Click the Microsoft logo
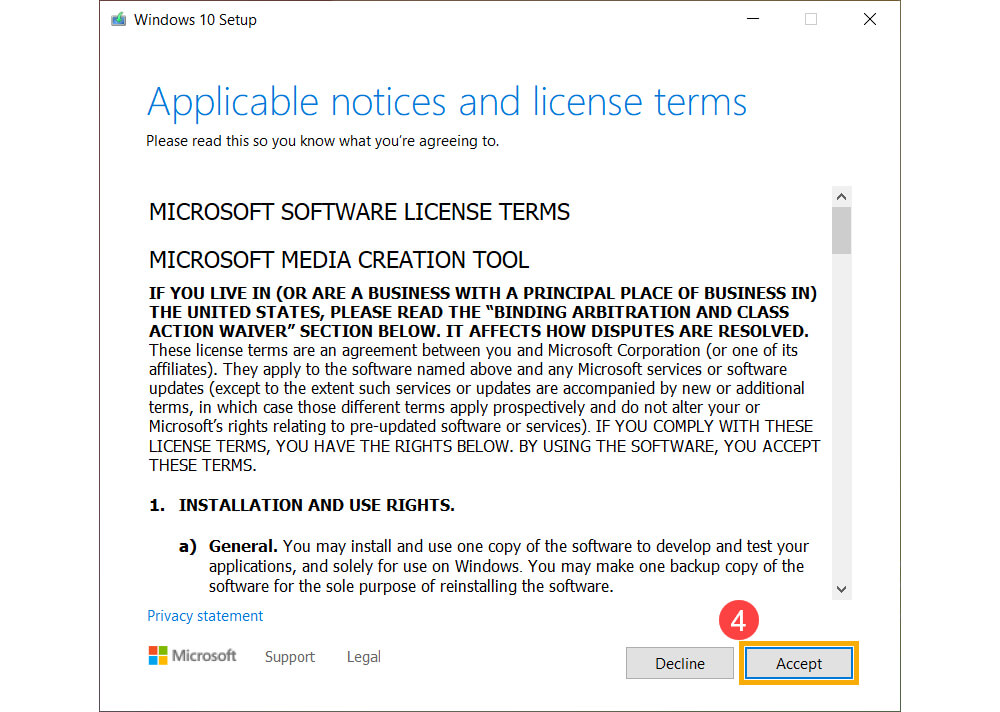 (192, 655)
